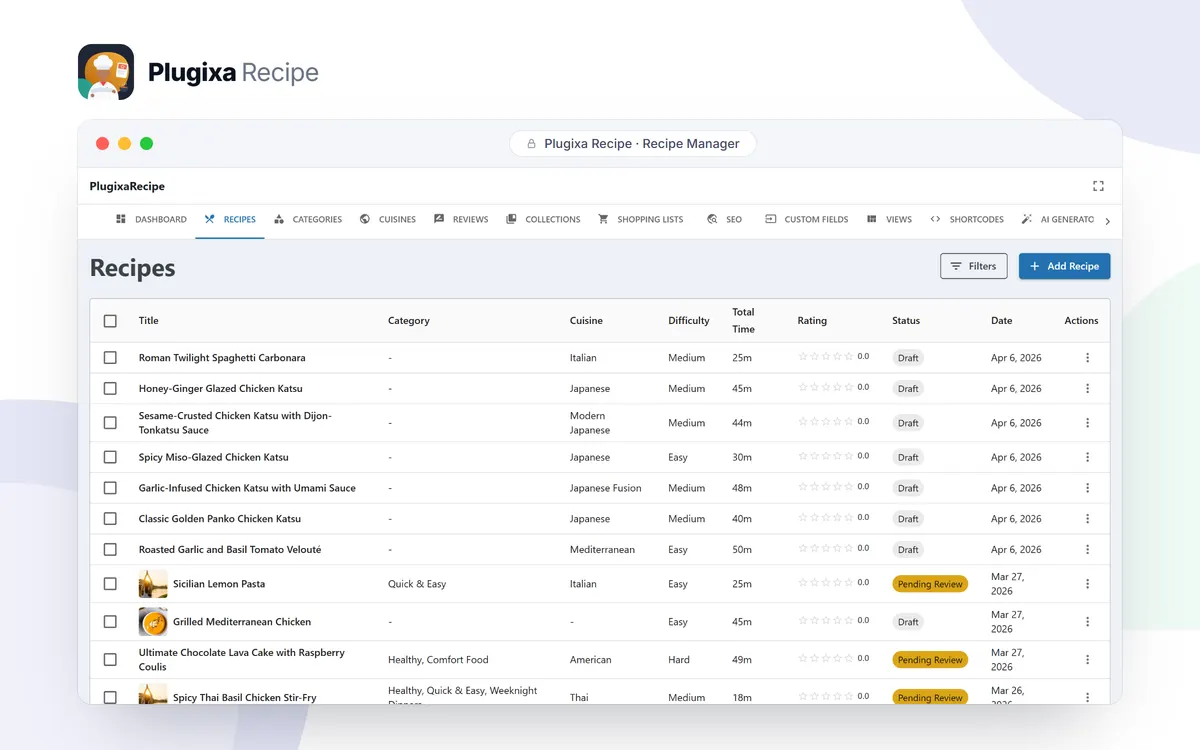Sort by the Total Time column header
The image size is (1200, 750).
(743, 320)
